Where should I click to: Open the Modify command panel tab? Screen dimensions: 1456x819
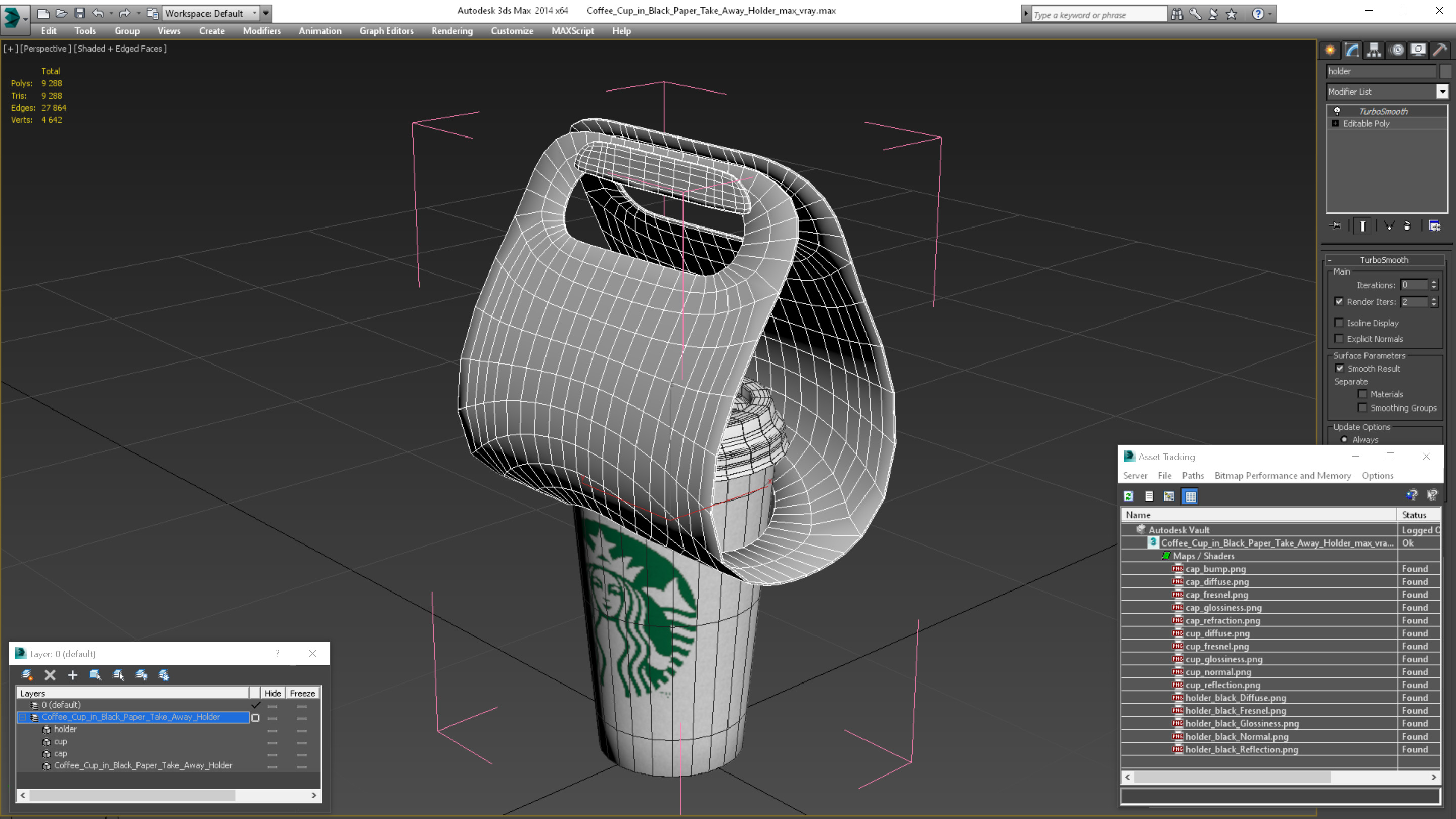tap(1352, 51)
